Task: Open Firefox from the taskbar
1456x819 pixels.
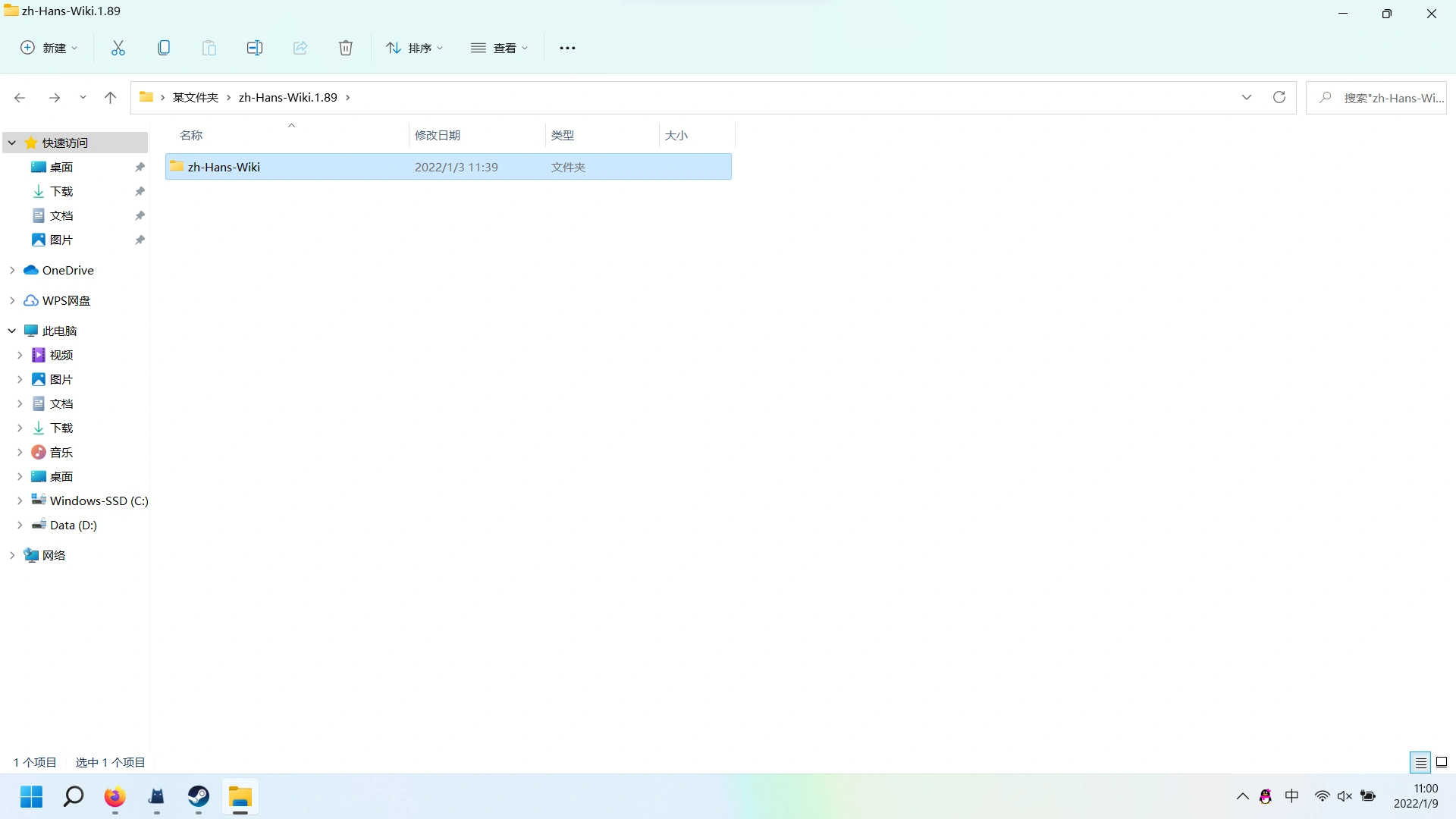Action: click(115, 796)
